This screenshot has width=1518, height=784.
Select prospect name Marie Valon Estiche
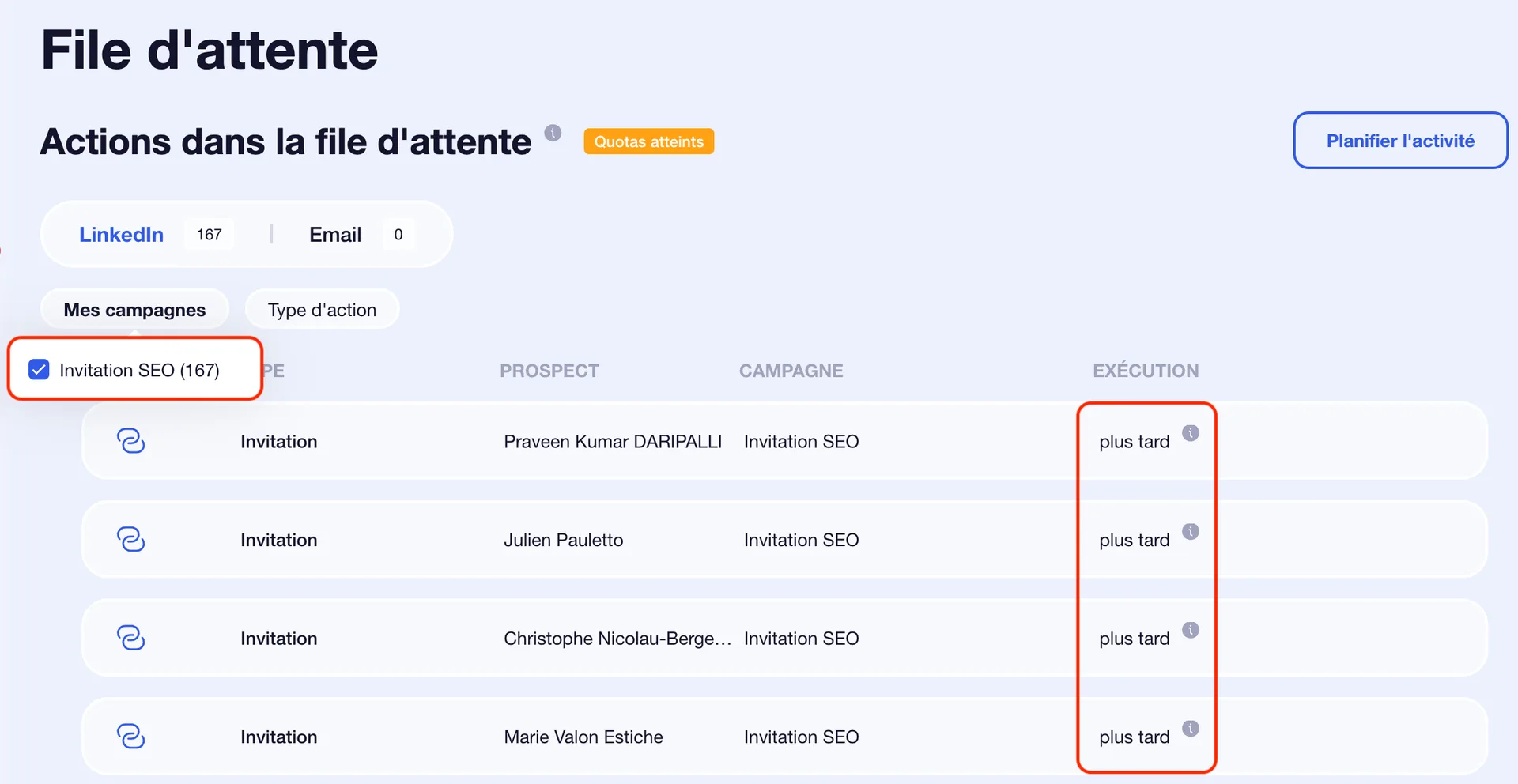(x=583, y=737)
